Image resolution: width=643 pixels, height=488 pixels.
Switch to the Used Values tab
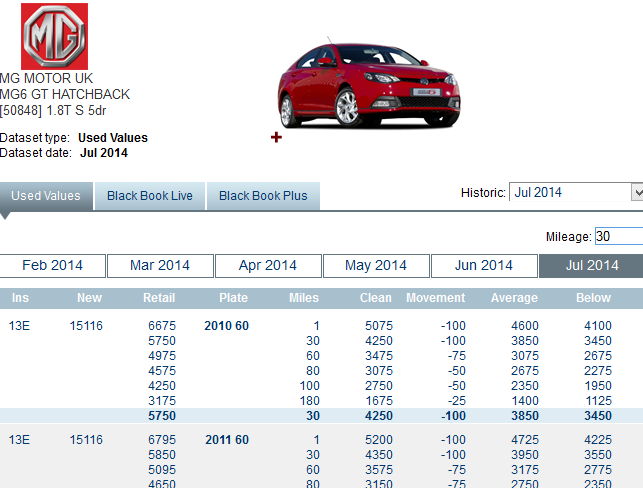(46, 196)
